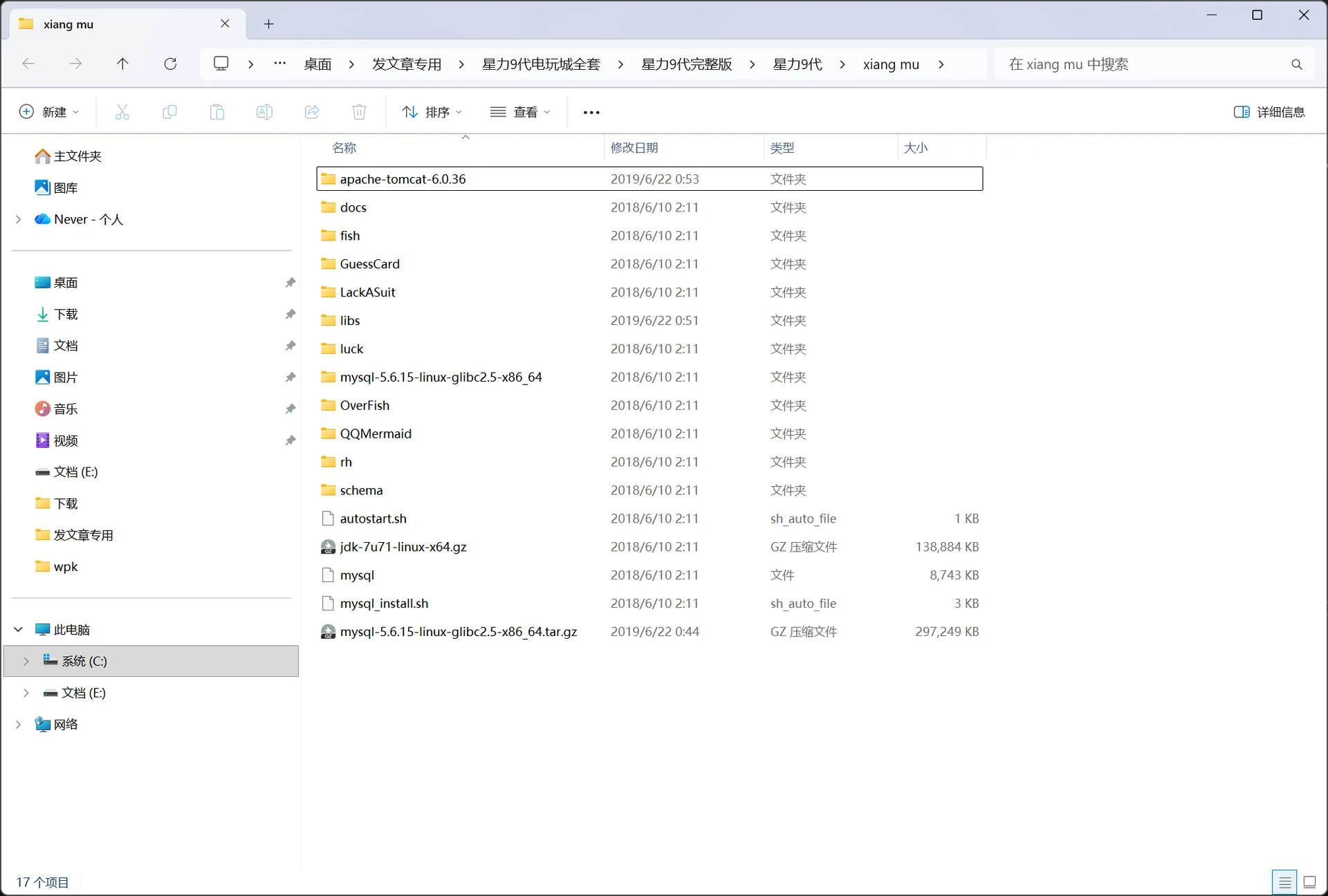Screen dimensions: 1328x896
Task: Expand hidden breadcrumb path ellipsis
Action: [x=280, y=64]
